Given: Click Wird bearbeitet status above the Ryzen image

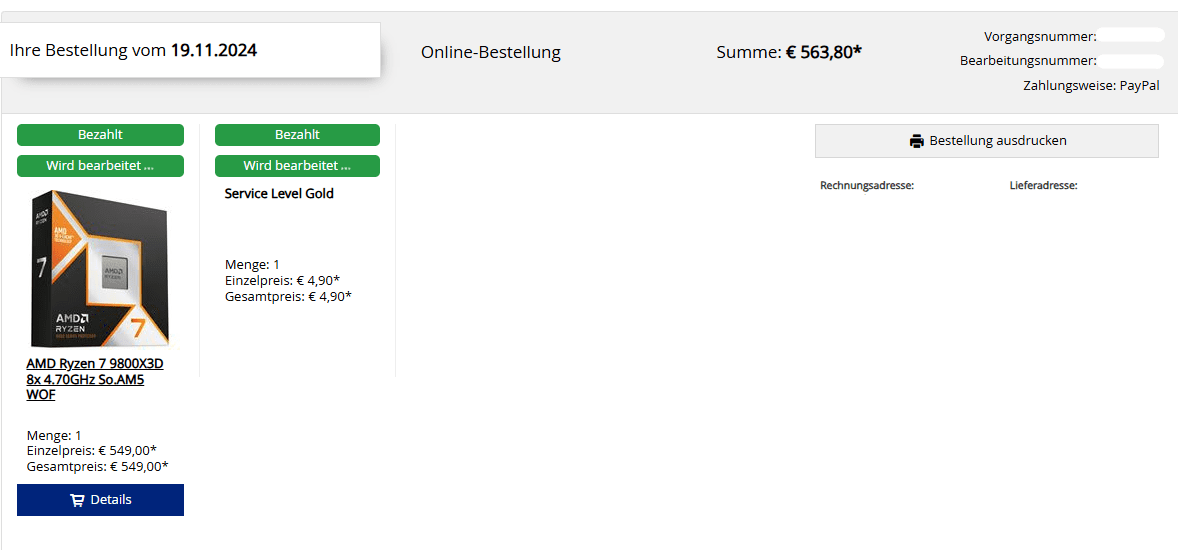Looking at the screenshot, I should (x=100, y=166).
